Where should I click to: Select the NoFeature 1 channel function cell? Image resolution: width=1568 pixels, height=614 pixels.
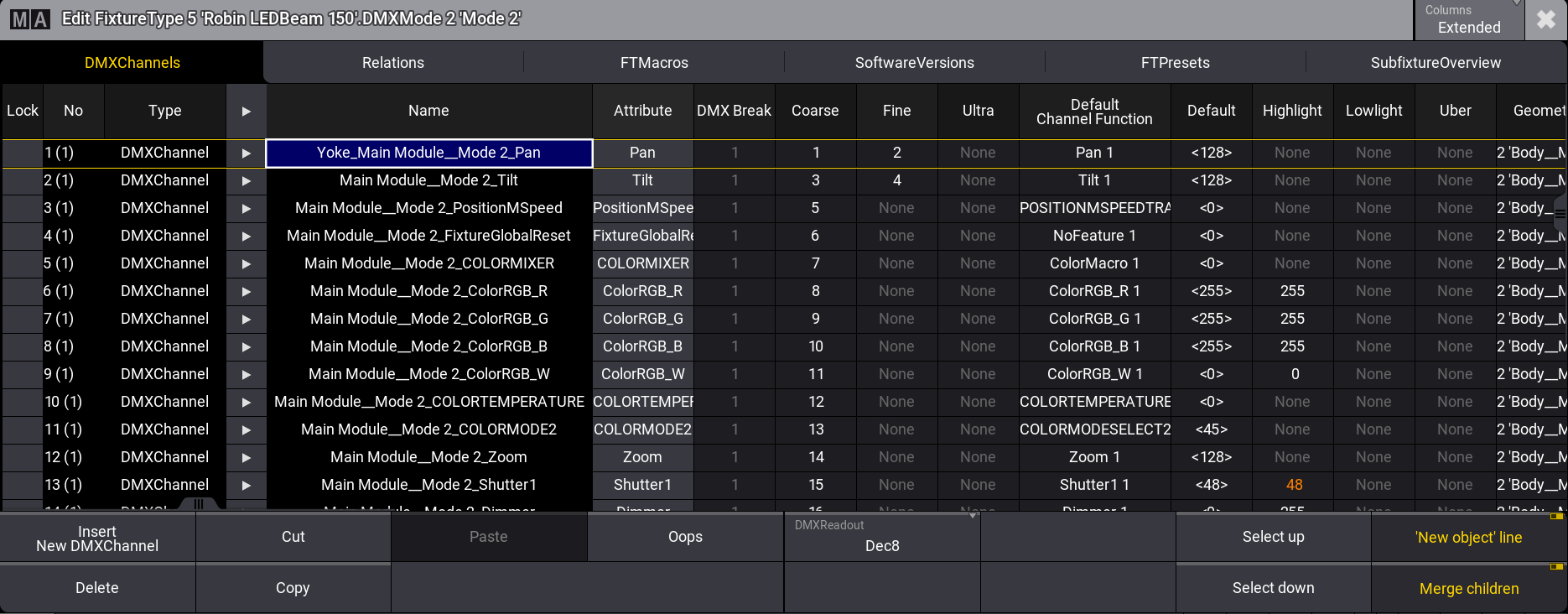1095,236
